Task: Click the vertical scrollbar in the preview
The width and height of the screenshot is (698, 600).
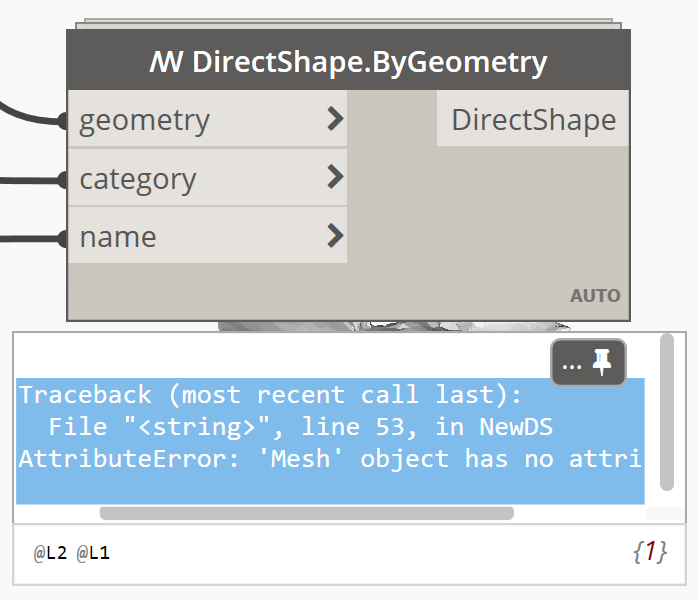Action: (x=666, y=410)
